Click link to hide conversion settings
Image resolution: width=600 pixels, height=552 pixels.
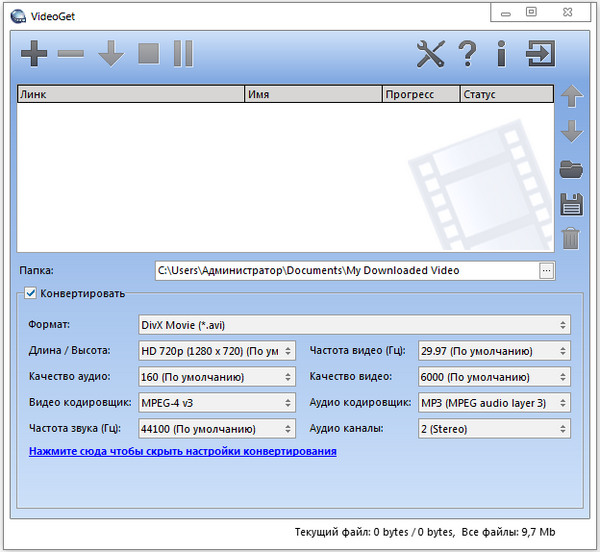[183, 451]
